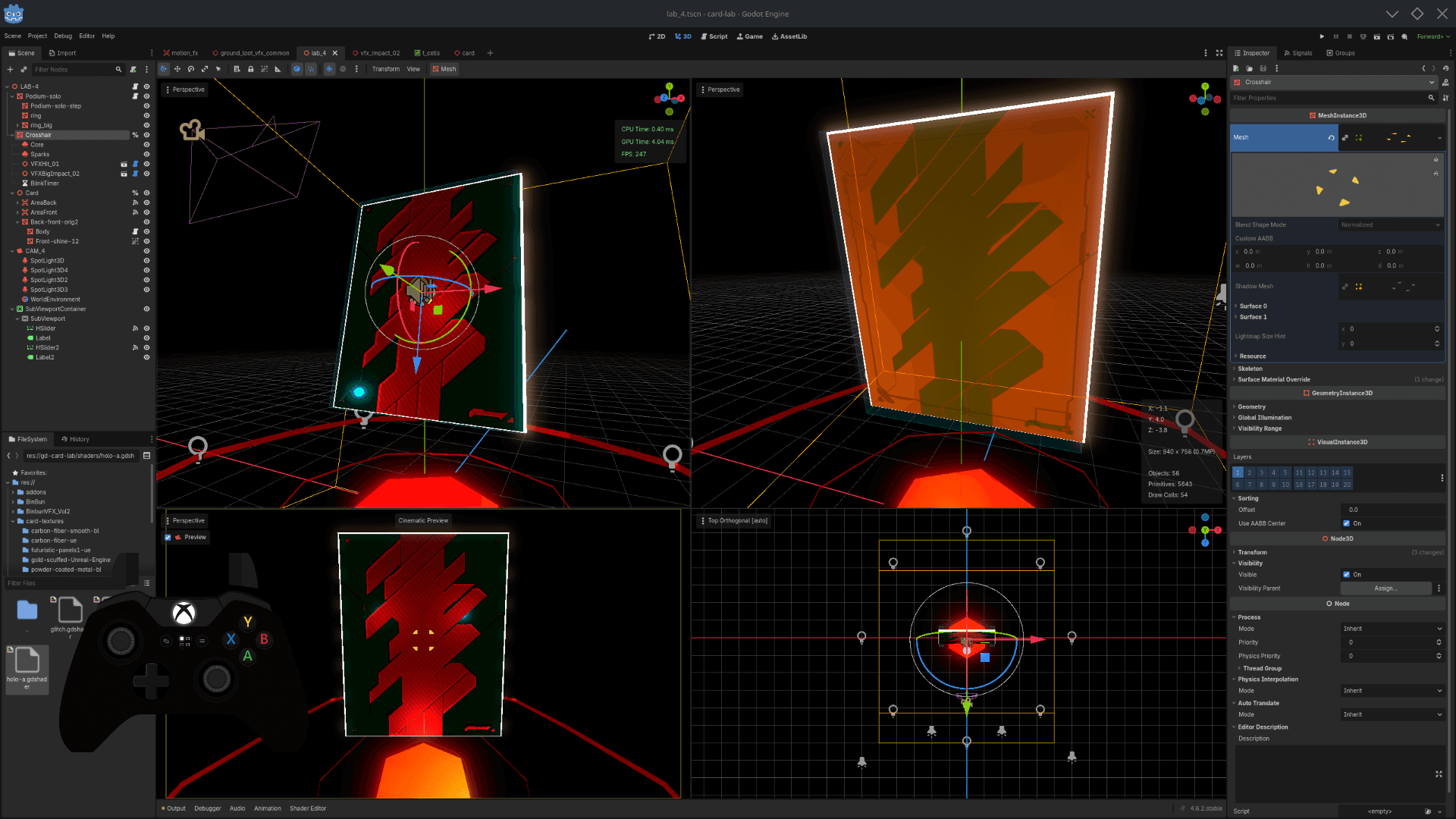Viewport: 1456px width, 819px height.
Task: Click the open resource folder icon in Inspector
Action: tap(1249, 68)
